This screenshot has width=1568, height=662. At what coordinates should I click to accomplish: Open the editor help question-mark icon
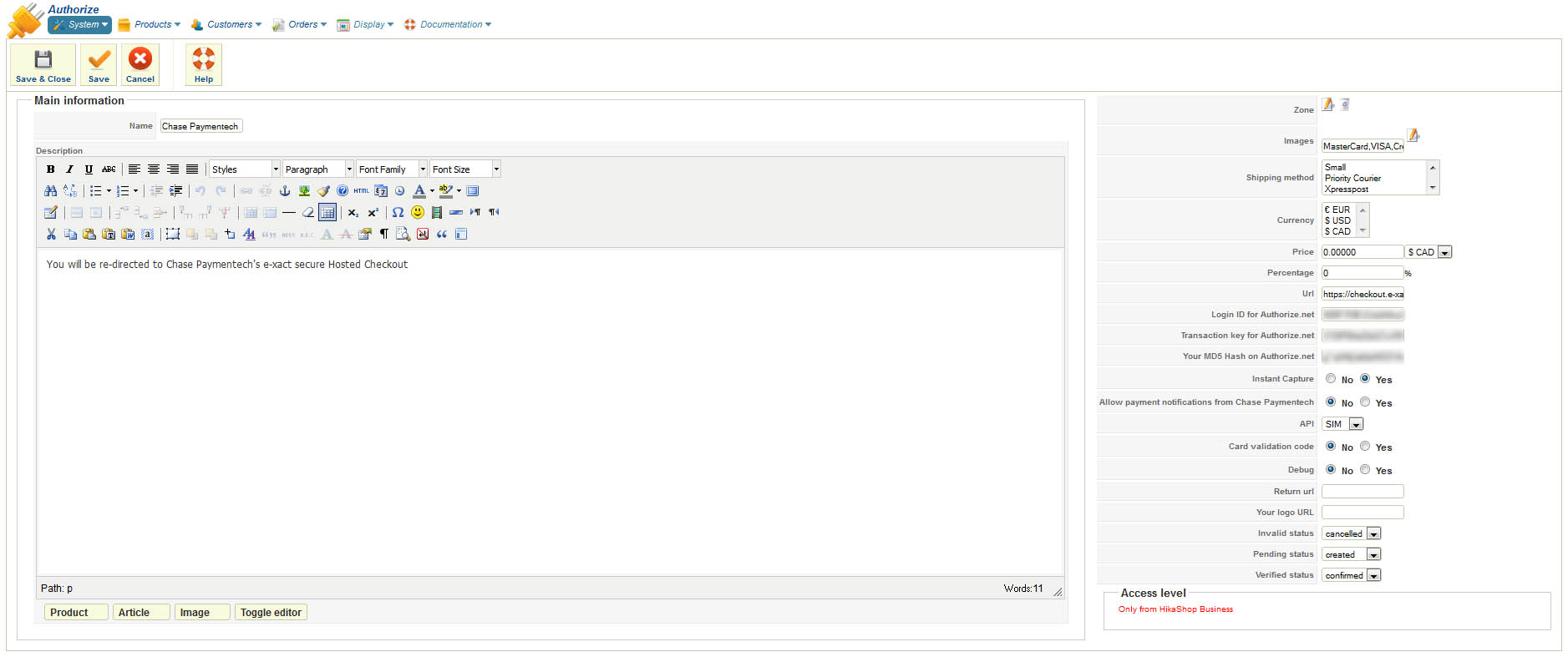click(343, 191)
